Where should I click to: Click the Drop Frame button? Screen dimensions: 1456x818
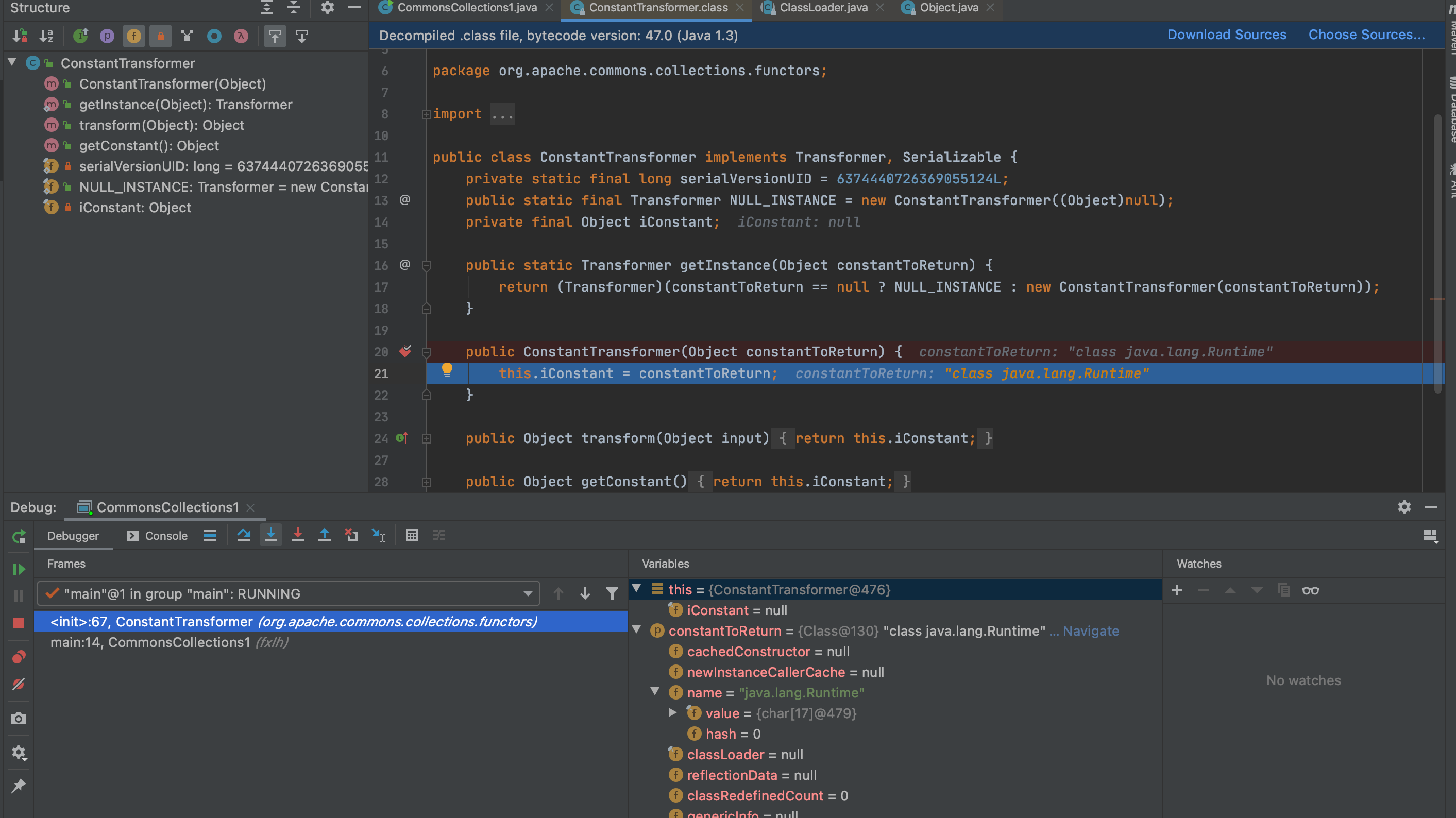pyautogui.click(x=351, y=534)
